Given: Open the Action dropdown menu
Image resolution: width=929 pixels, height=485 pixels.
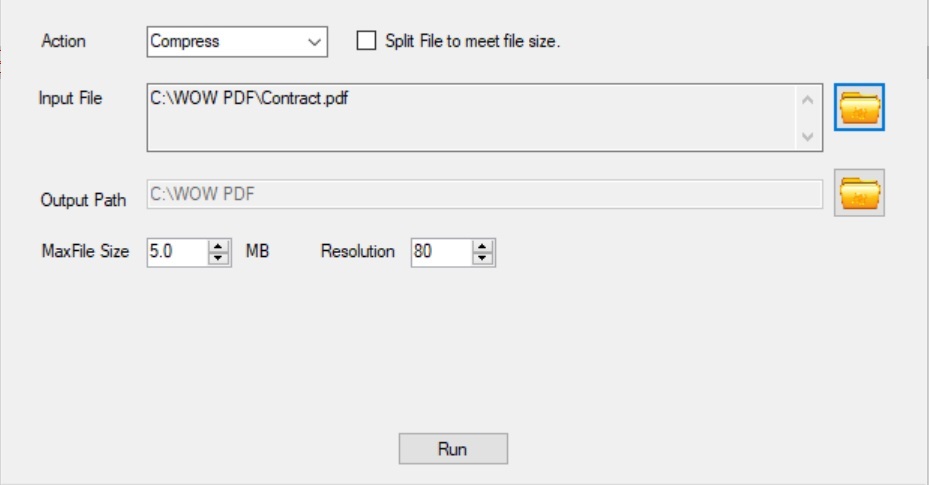Looking at the screenshot, I should tap(316, 42).
